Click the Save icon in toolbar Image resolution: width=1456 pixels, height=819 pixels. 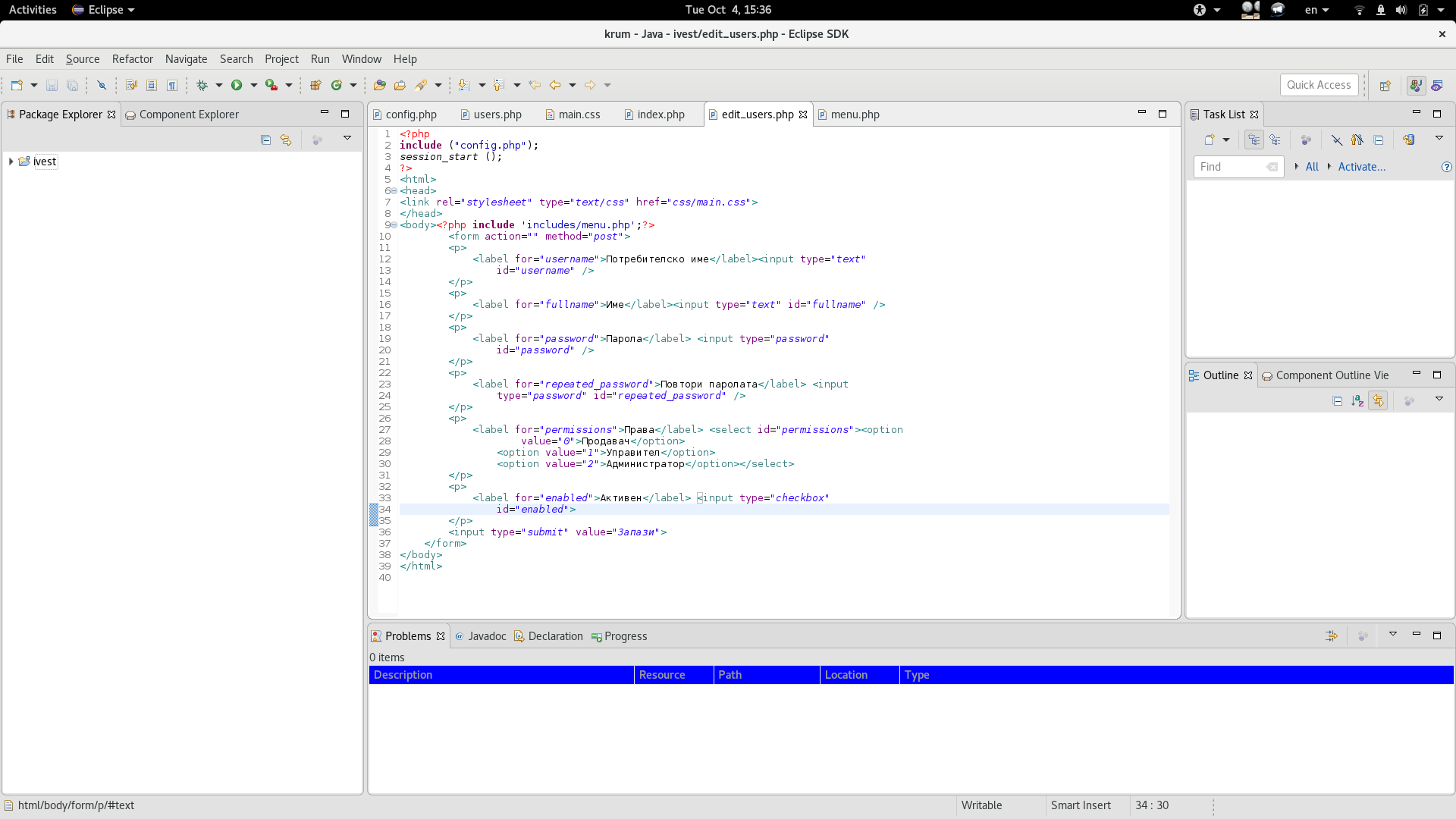52,85
